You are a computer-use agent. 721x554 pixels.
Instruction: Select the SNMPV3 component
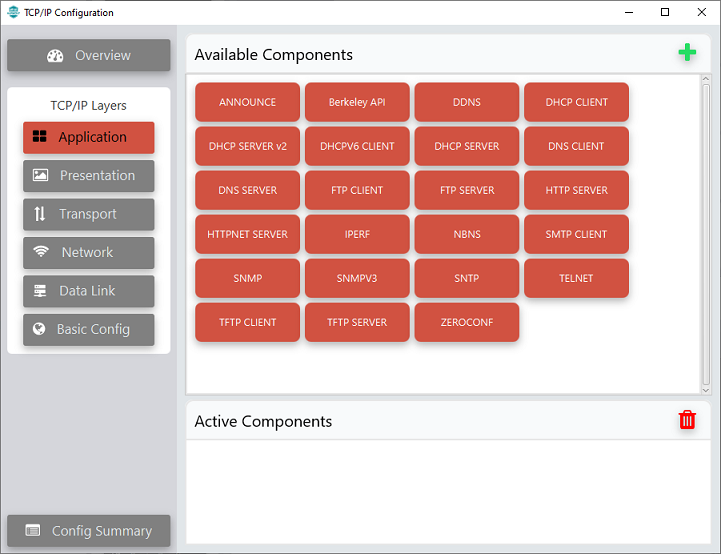coord(357,278)
